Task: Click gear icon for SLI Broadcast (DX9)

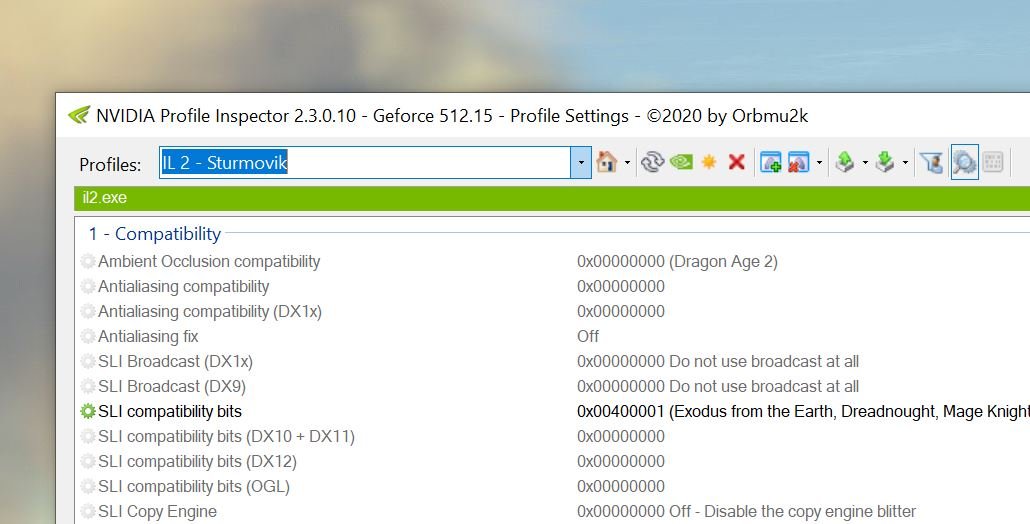Action: (x=88, y=386)
